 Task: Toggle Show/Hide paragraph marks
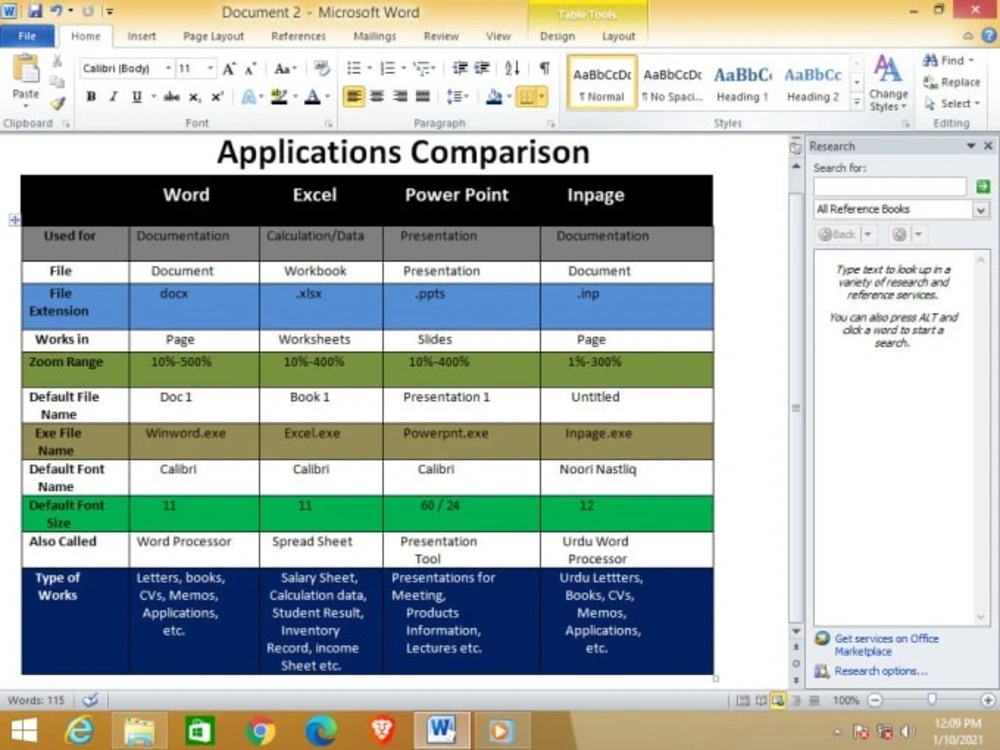pyautogui.click(x=544, y=68)
